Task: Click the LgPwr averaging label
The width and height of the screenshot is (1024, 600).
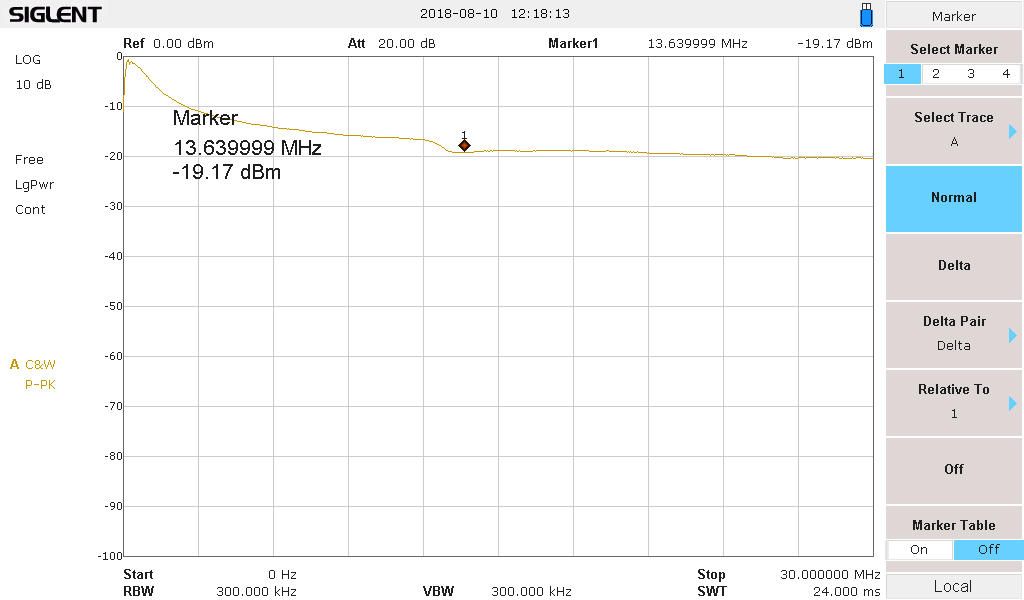Action: point(34,185)
